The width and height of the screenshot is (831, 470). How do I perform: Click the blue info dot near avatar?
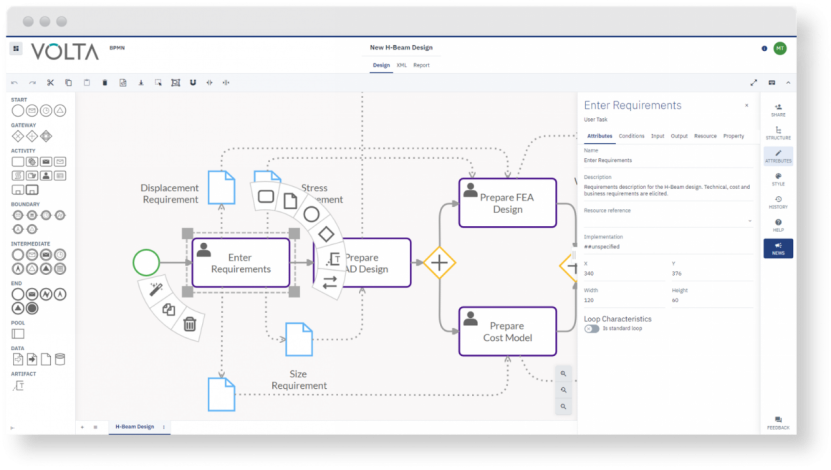click(x=764, y=48)
